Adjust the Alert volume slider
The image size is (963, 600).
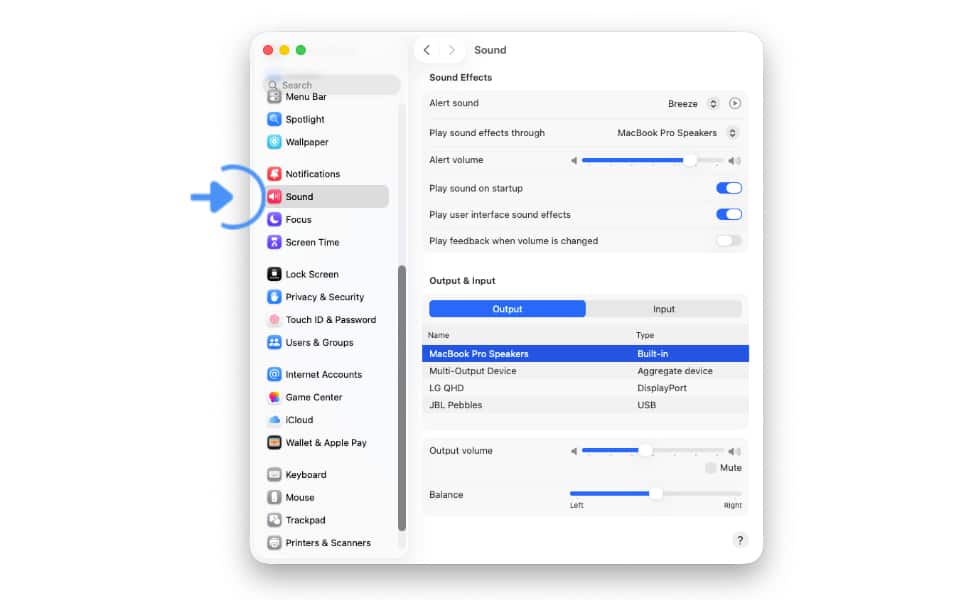652,160
